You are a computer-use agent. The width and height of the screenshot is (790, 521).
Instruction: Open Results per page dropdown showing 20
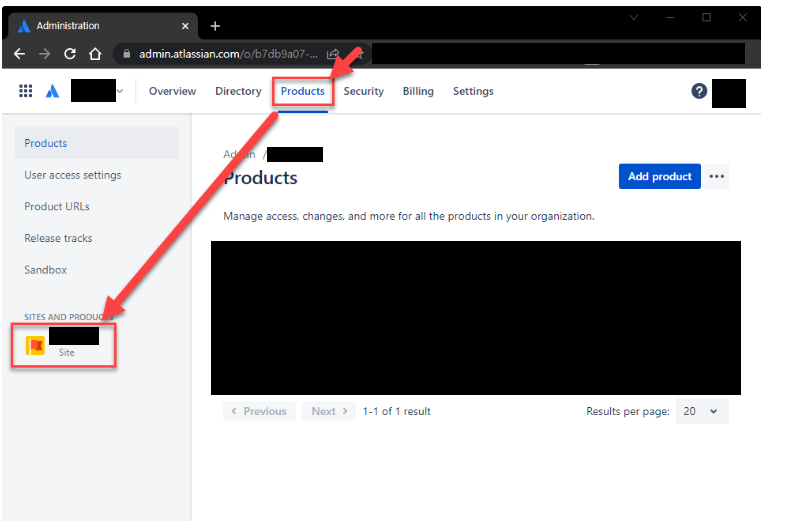(702, 411)
